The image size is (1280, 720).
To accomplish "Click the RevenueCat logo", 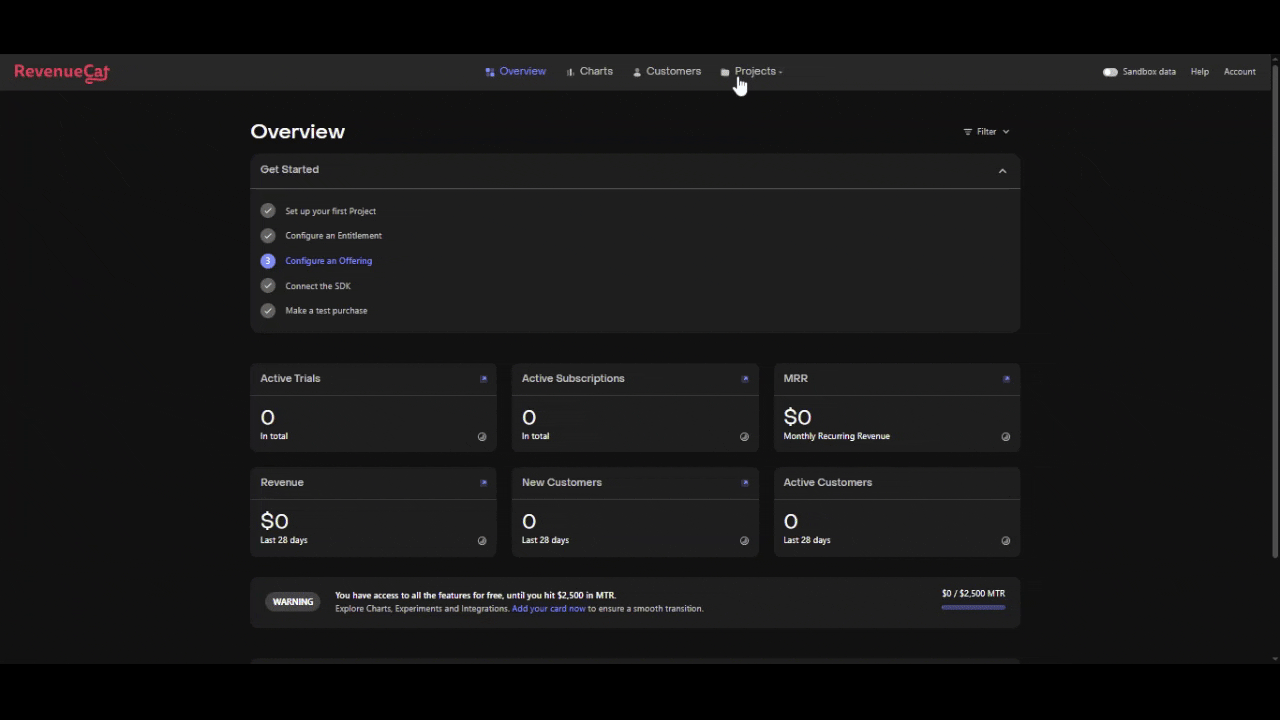I will pyautogui.click(x=62, y=72).
